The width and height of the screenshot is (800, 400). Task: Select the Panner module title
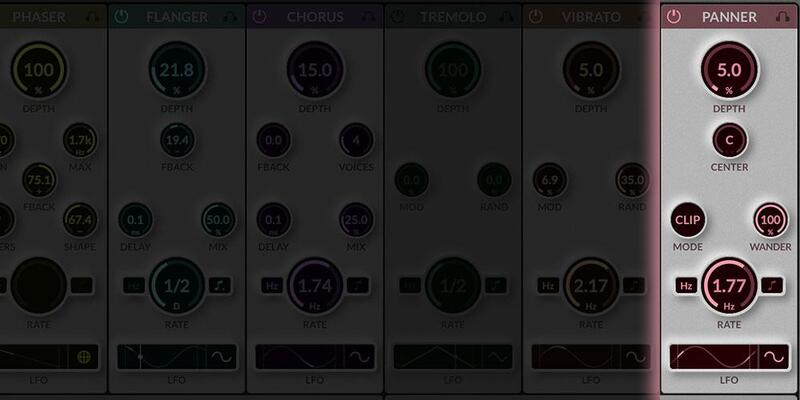pos(729,17)
